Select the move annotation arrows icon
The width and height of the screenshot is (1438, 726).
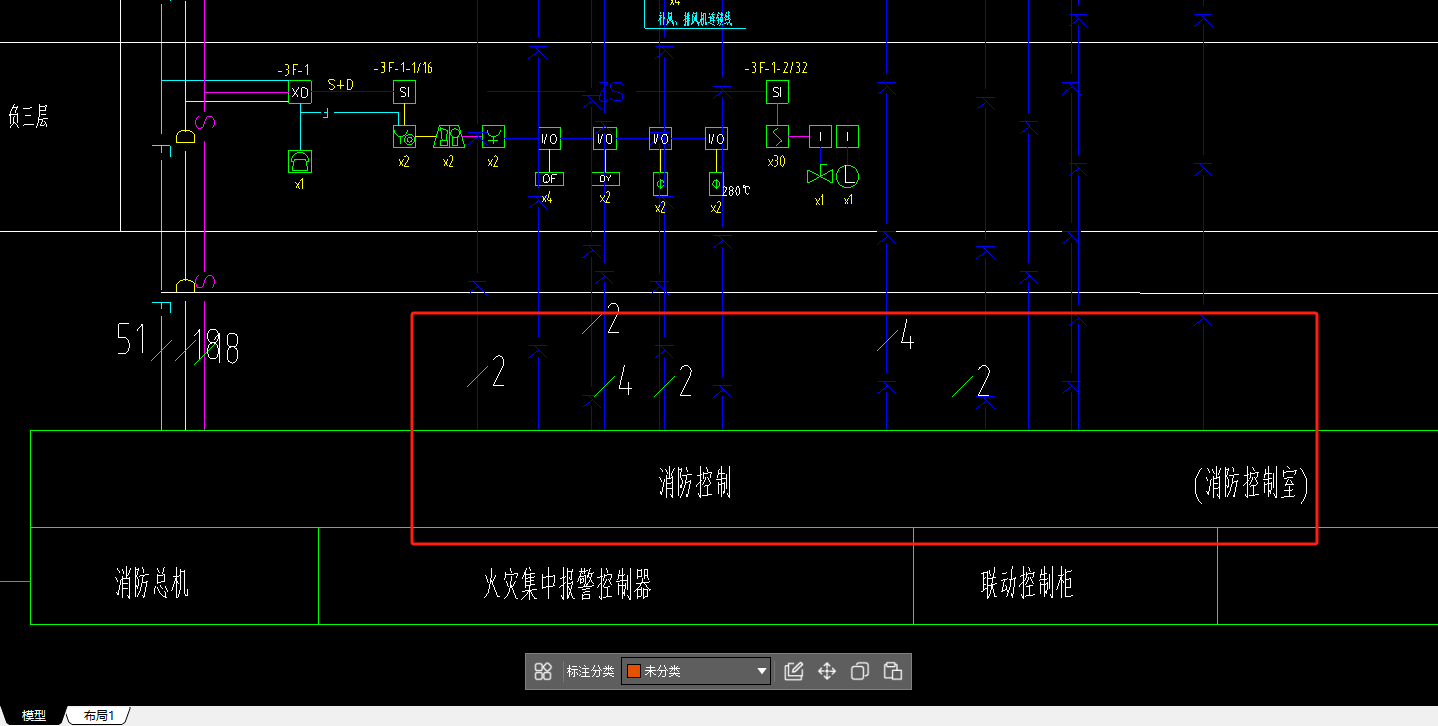[x=827, y=671]
